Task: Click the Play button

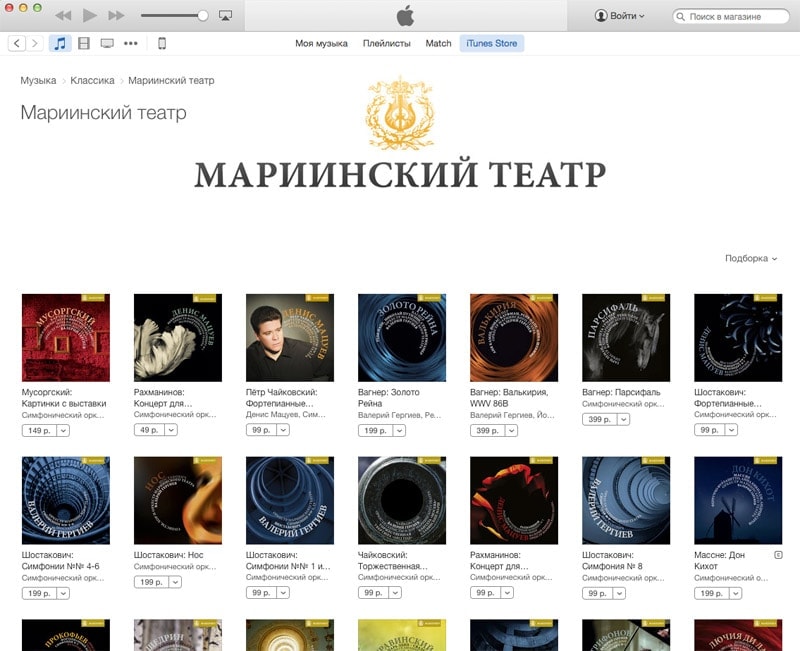Action: [90, 16]
